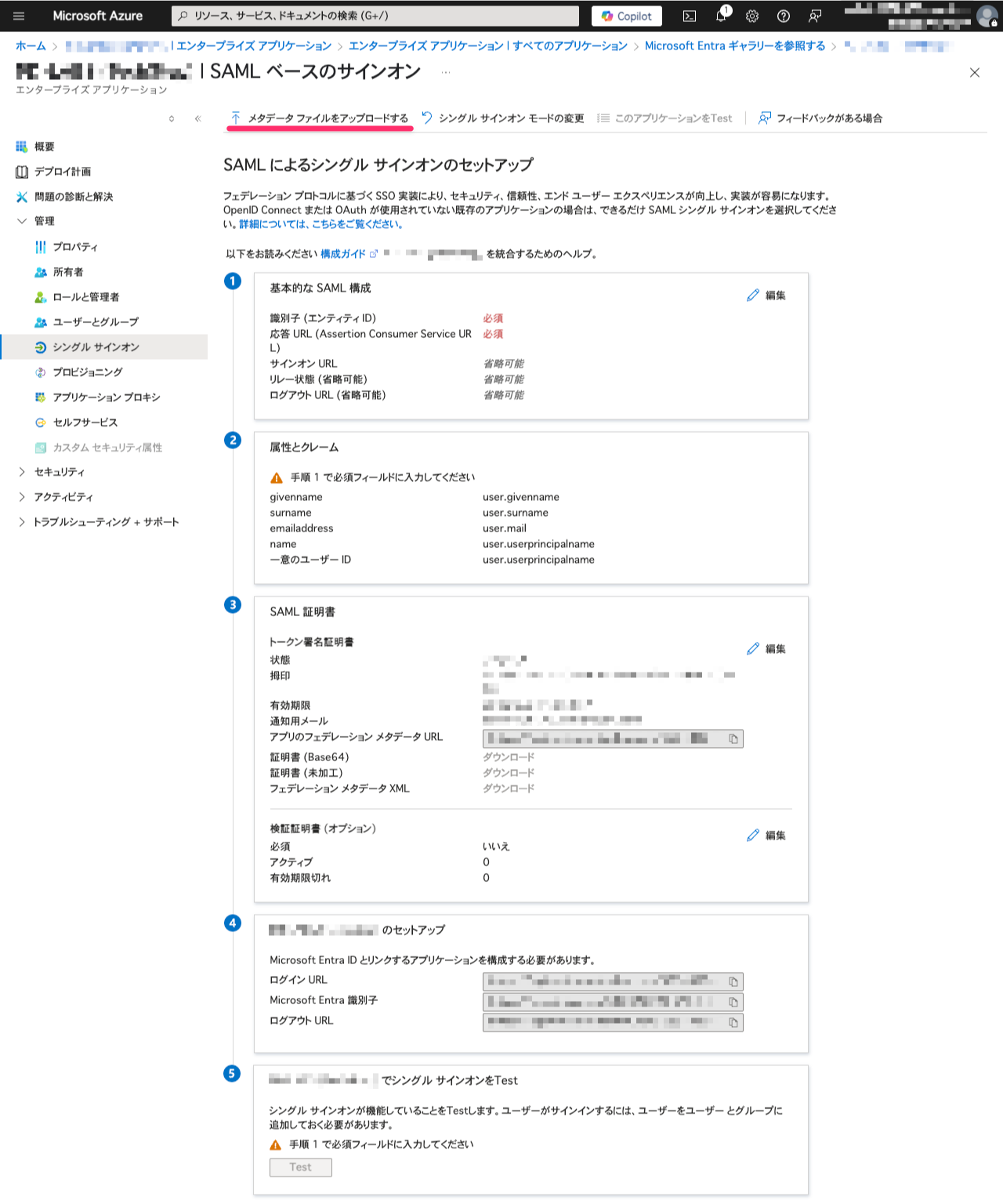
Task: Open the Azure portal hamburger menu
Action: tap(19, 16)
